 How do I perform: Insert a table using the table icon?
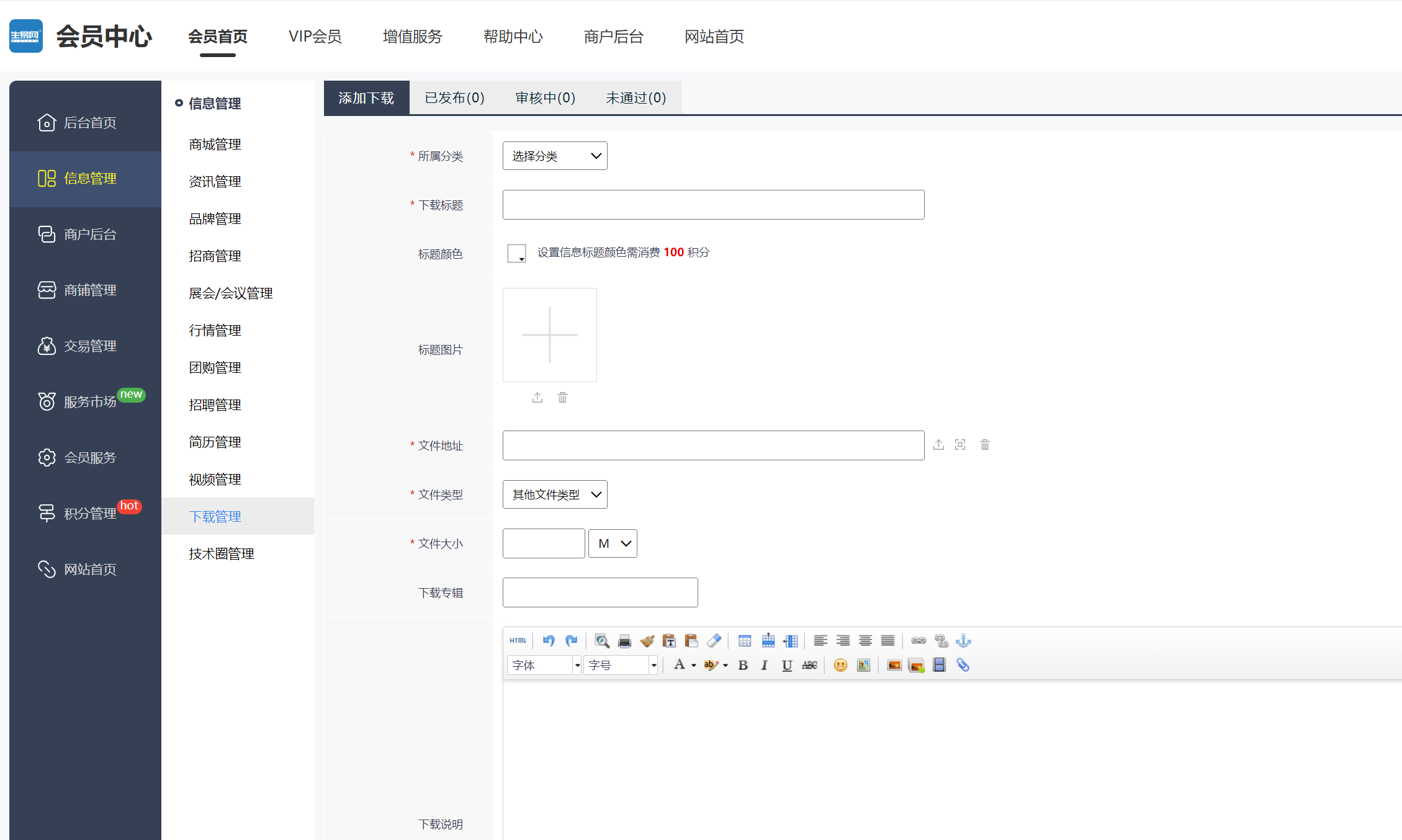(x=745, y=641)
